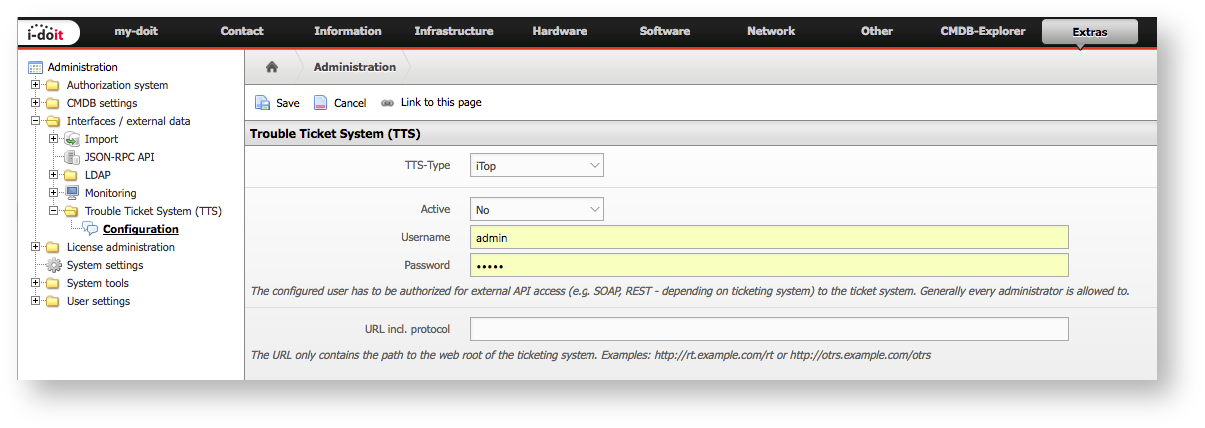
Task: Expand the Authorization system node
Action: click(36, 85)
